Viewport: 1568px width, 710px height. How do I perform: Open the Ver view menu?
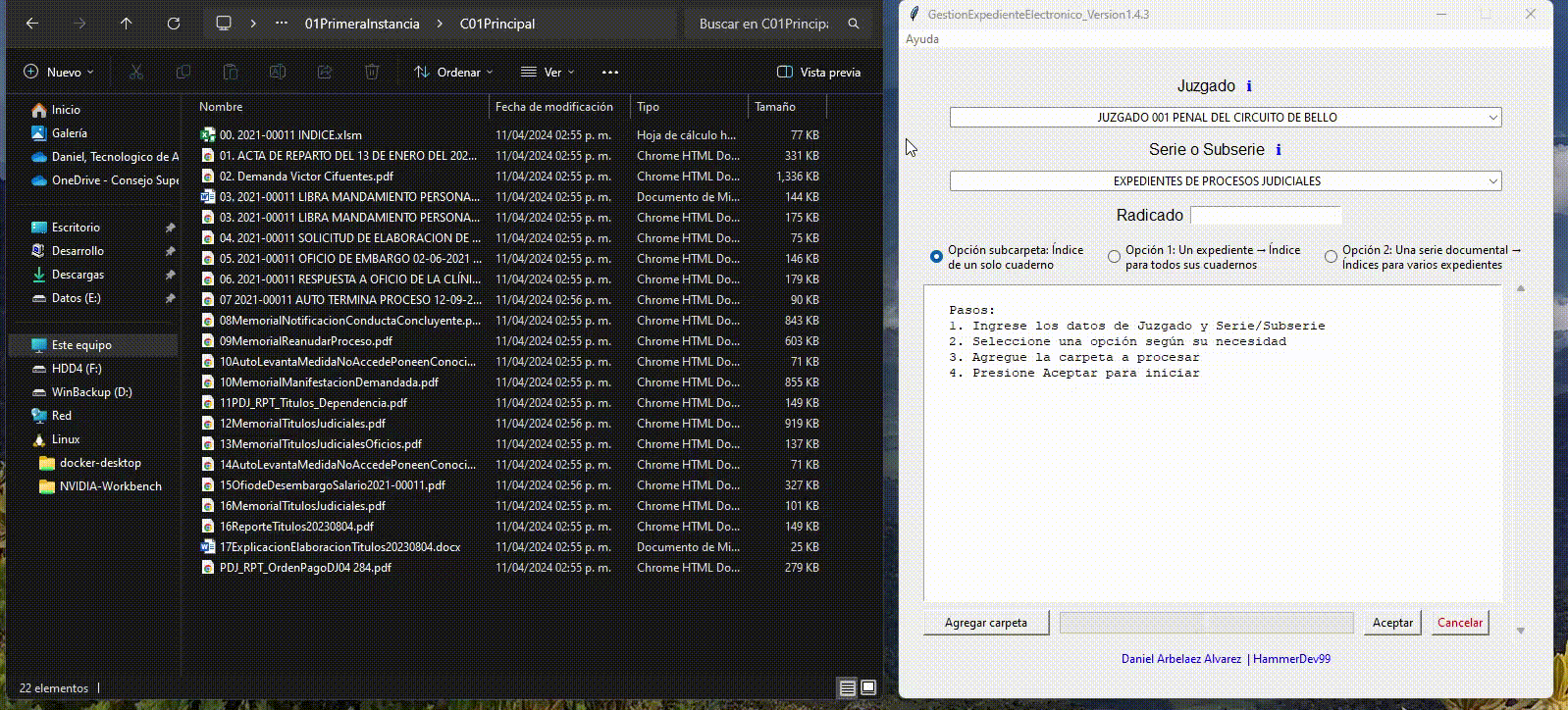coord(548,73)
